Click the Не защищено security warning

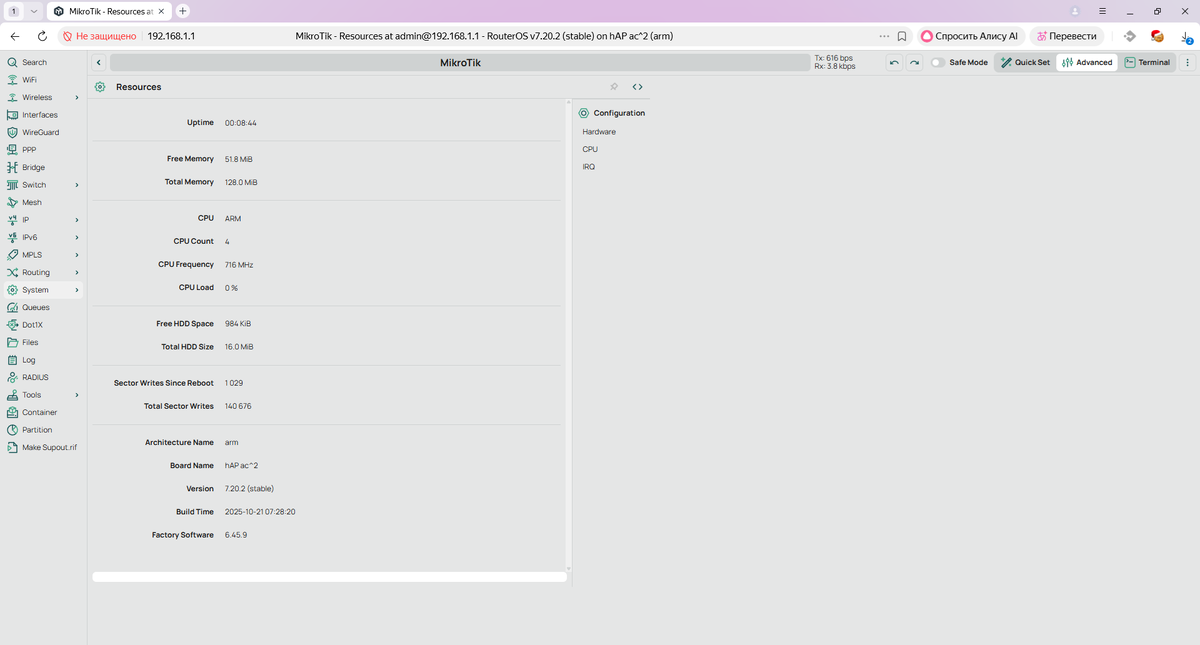[x=98, y=36]
